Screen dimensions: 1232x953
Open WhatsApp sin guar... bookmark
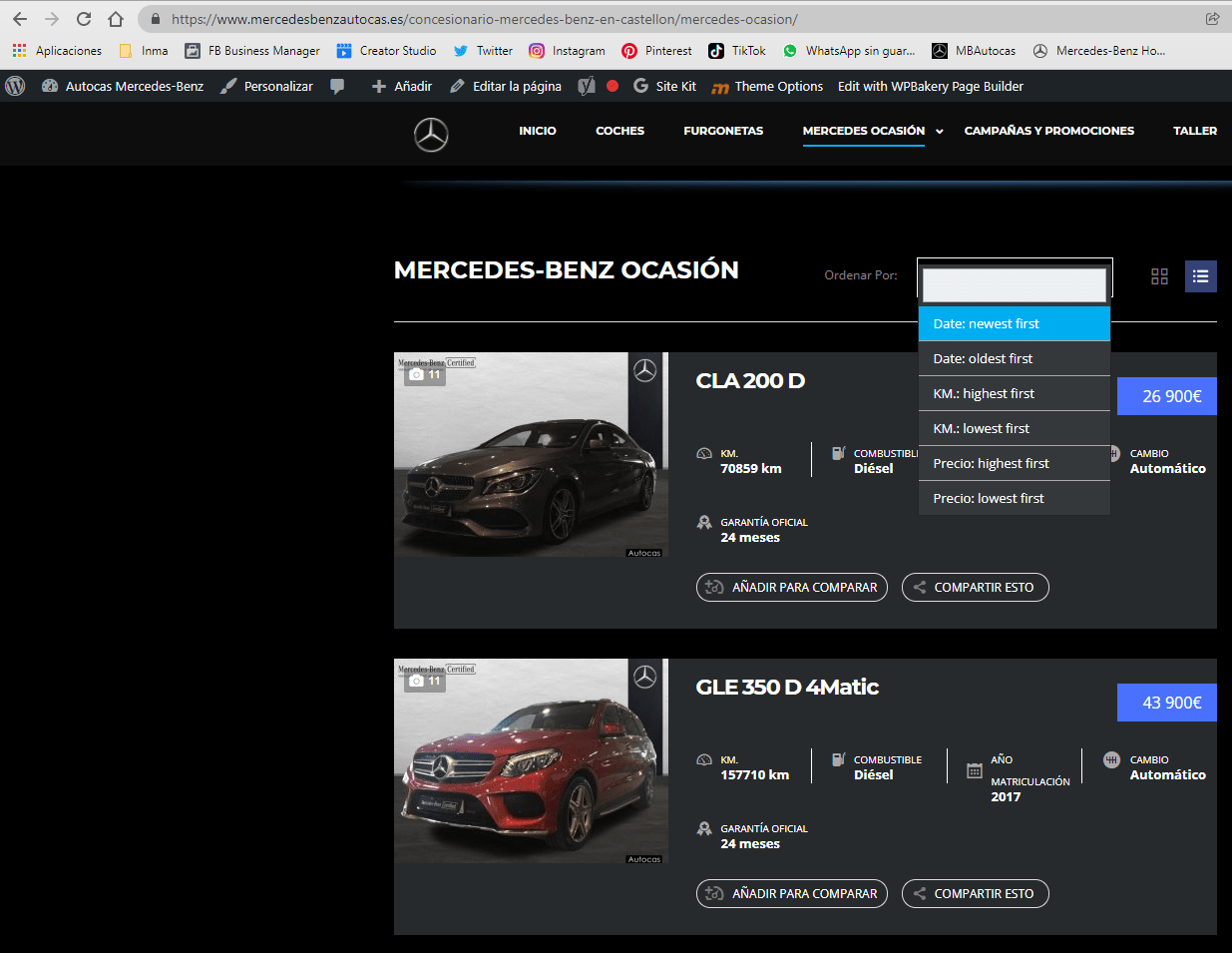tap(849, 51)
